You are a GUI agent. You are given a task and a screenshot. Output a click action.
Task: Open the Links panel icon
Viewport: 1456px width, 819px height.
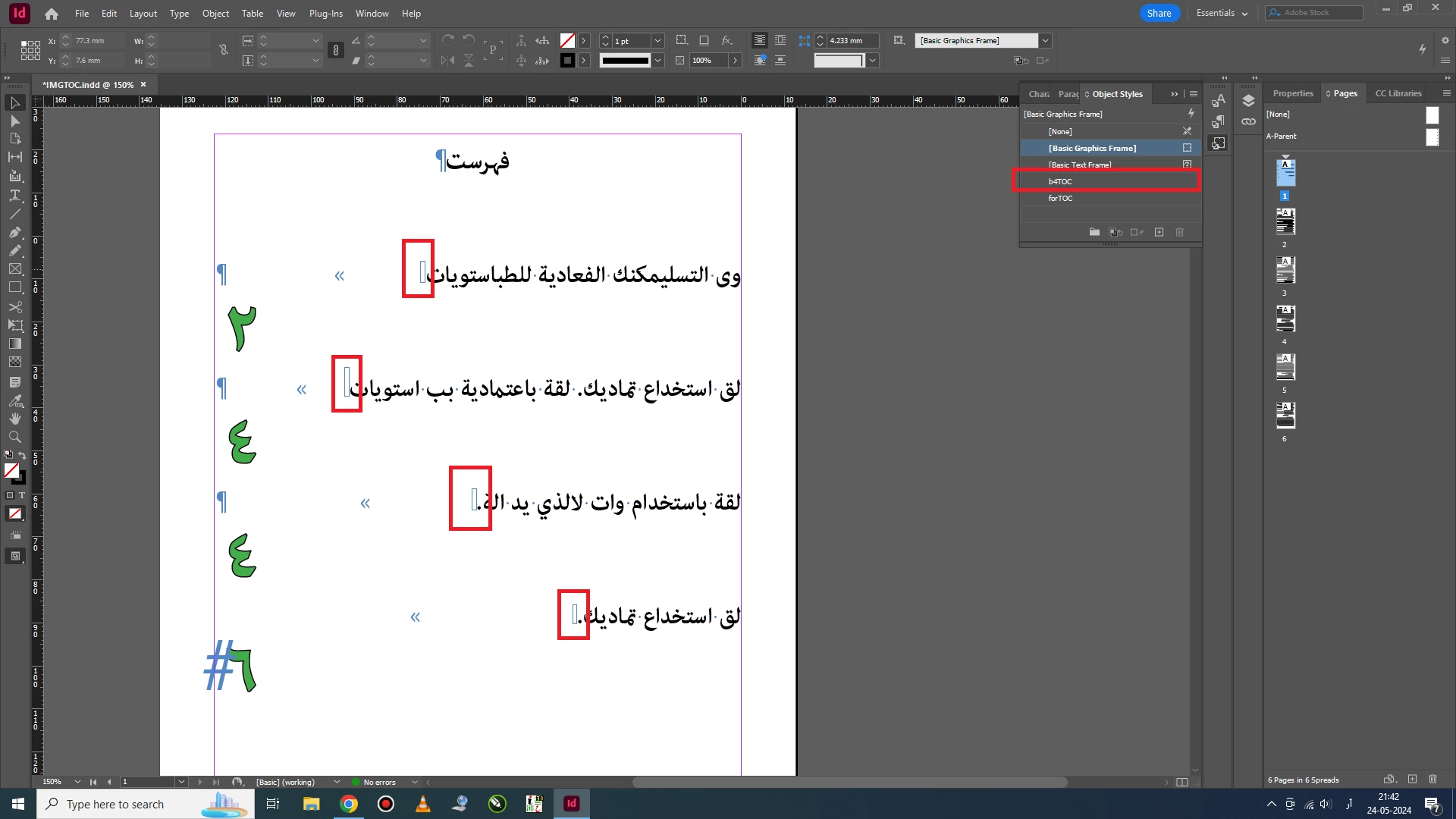1248,121
